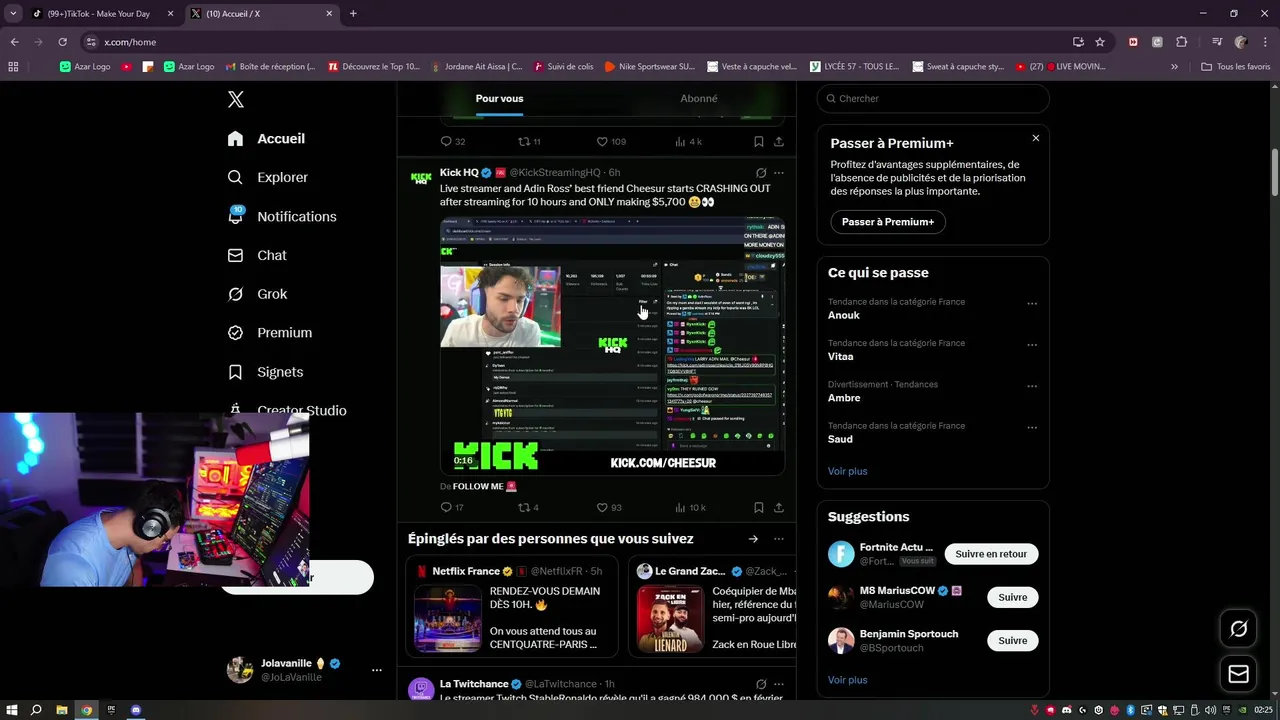Open options for Vitaa trend
This screenshot has width=1280, height=720.
coord(1032,345)
